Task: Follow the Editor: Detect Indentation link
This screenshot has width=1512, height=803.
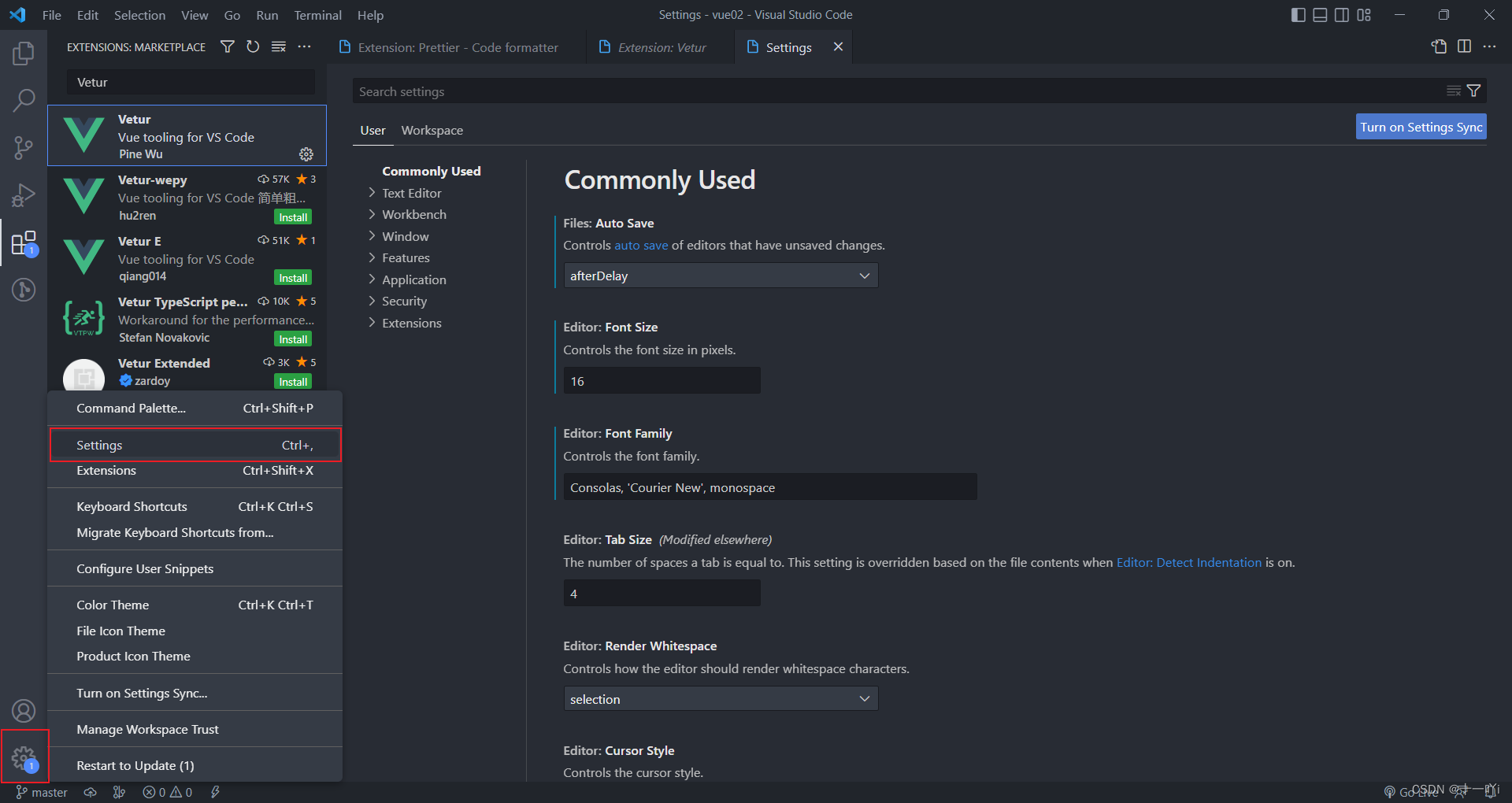Action: point(1188,562)
